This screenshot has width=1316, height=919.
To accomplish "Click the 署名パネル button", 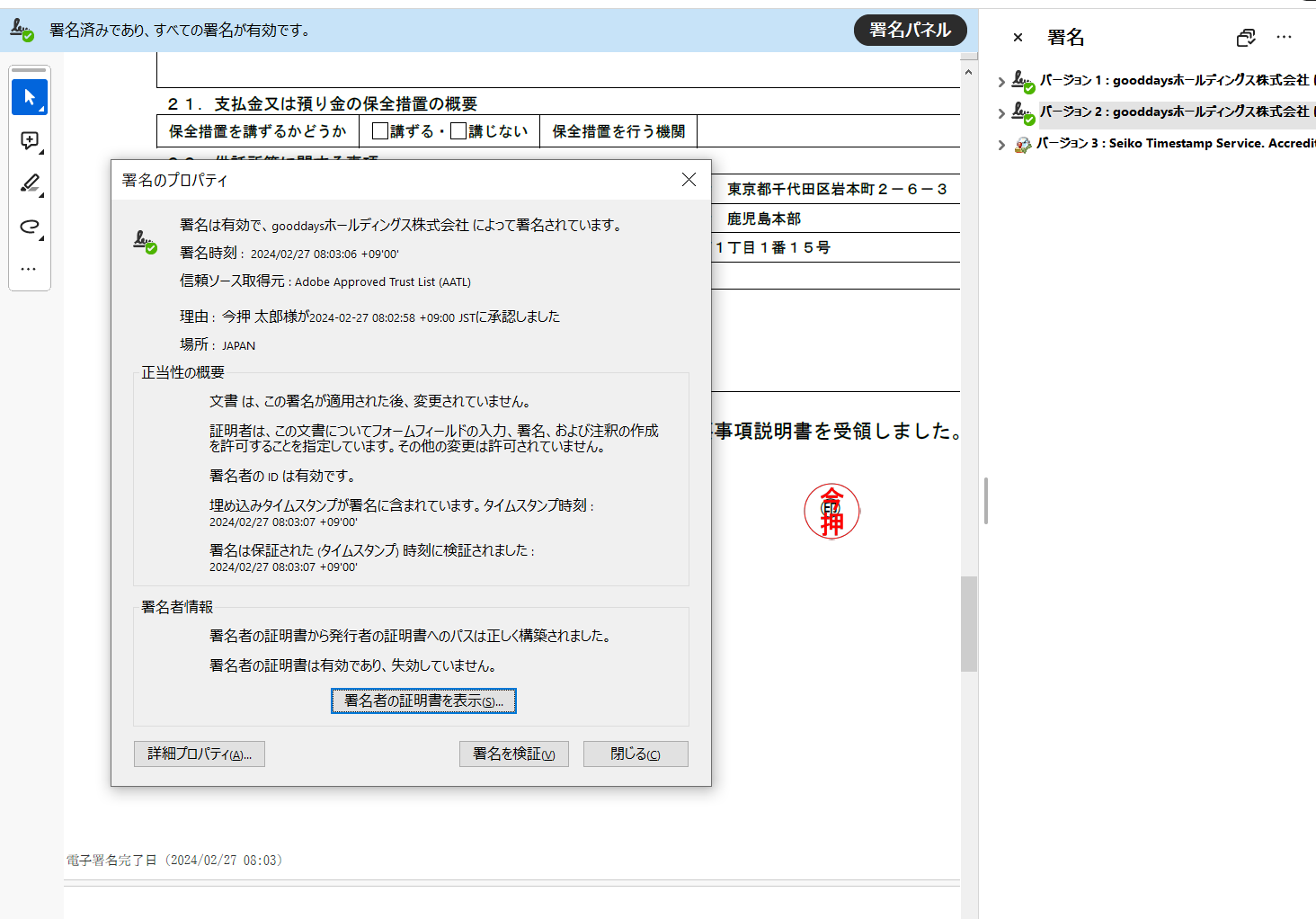I will (x=910, y=30).
